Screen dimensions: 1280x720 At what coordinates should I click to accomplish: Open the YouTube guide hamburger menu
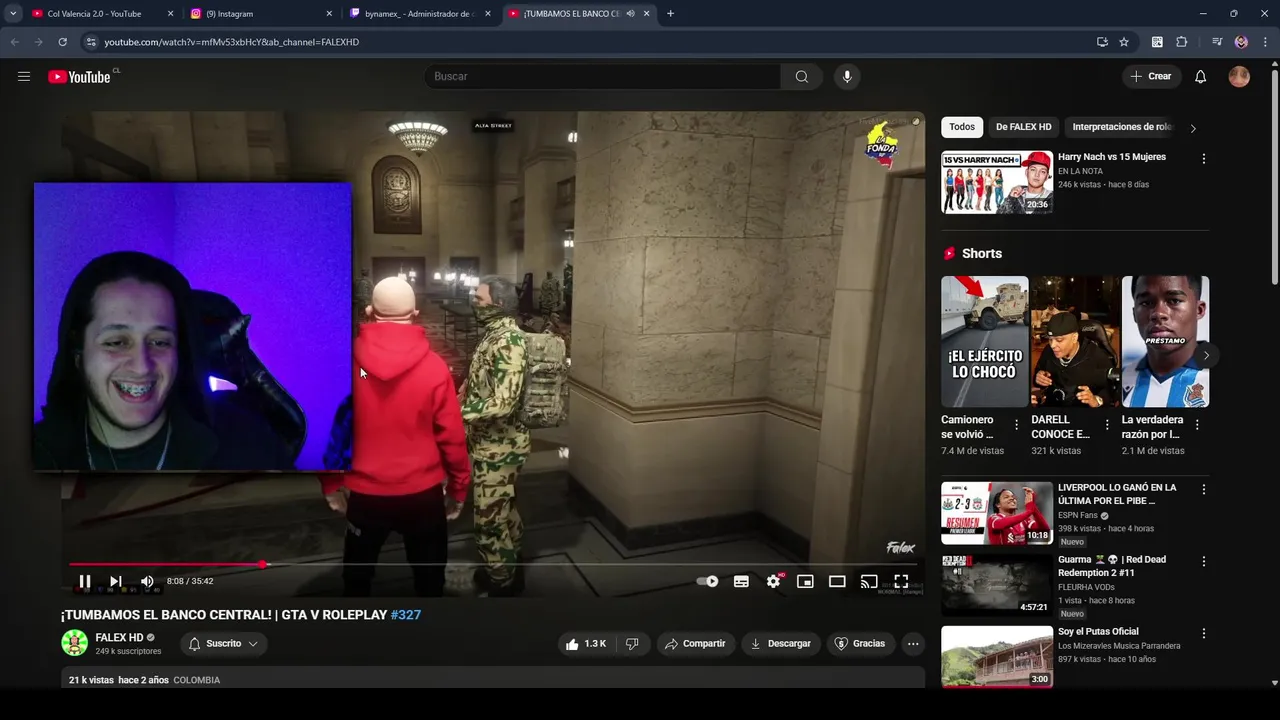[x=24, y=76]
